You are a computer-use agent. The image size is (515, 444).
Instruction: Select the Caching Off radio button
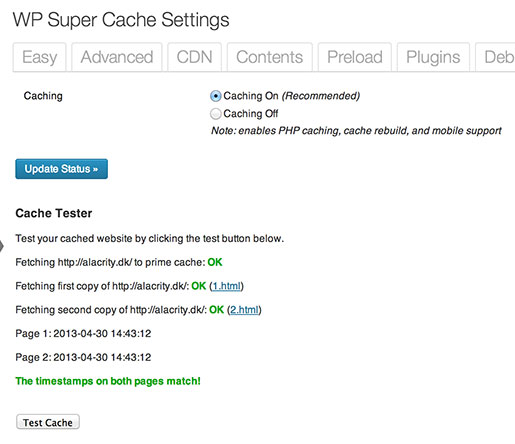[x=216, y=114]
